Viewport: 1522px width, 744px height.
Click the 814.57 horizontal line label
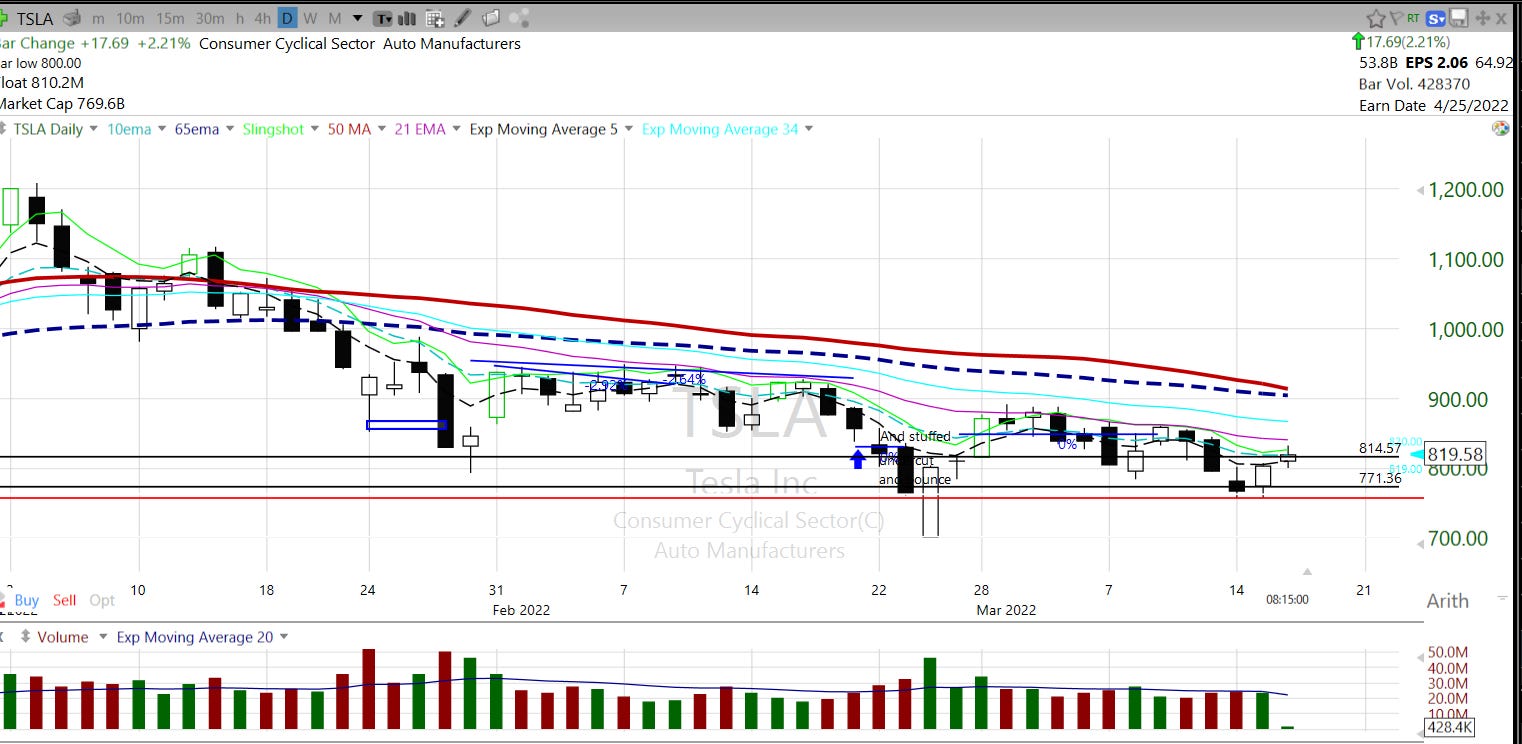pyautogui.click(x=1380, y=448)
